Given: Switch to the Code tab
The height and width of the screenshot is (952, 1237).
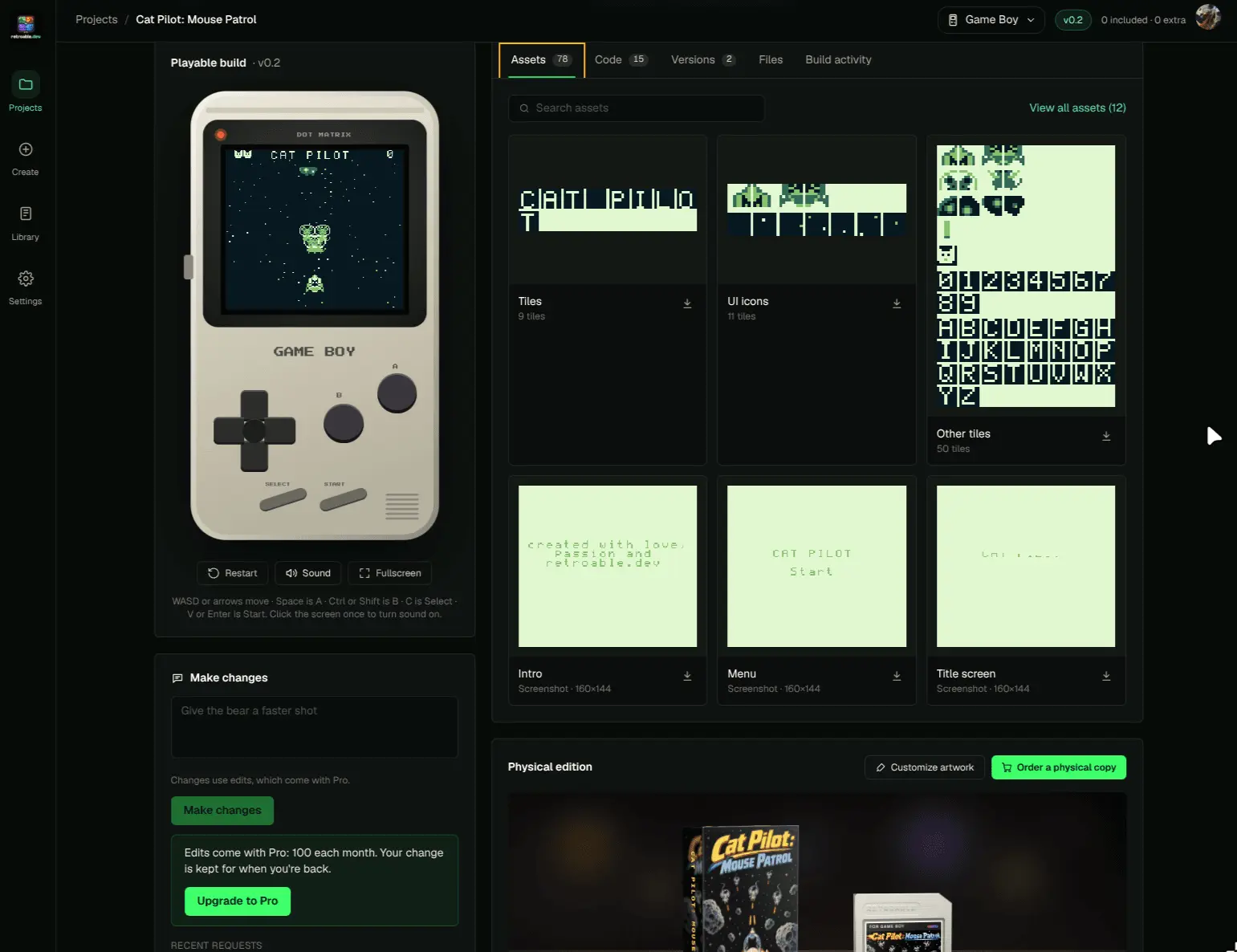Looking at the screenshot, I should point(621,60).
